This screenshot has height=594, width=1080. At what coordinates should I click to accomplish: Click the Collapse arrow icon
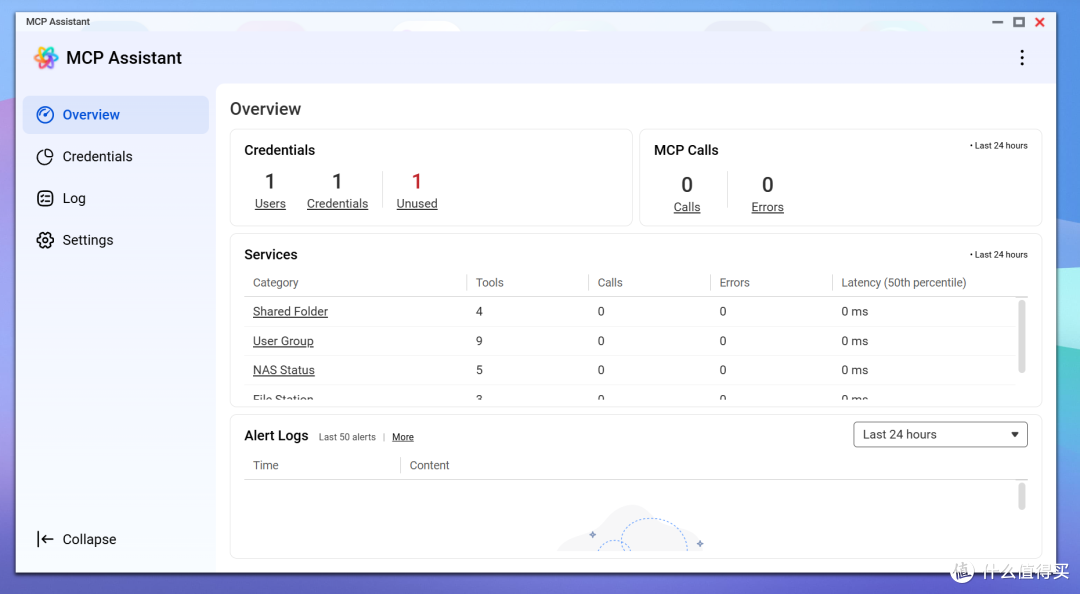point(45,540)
